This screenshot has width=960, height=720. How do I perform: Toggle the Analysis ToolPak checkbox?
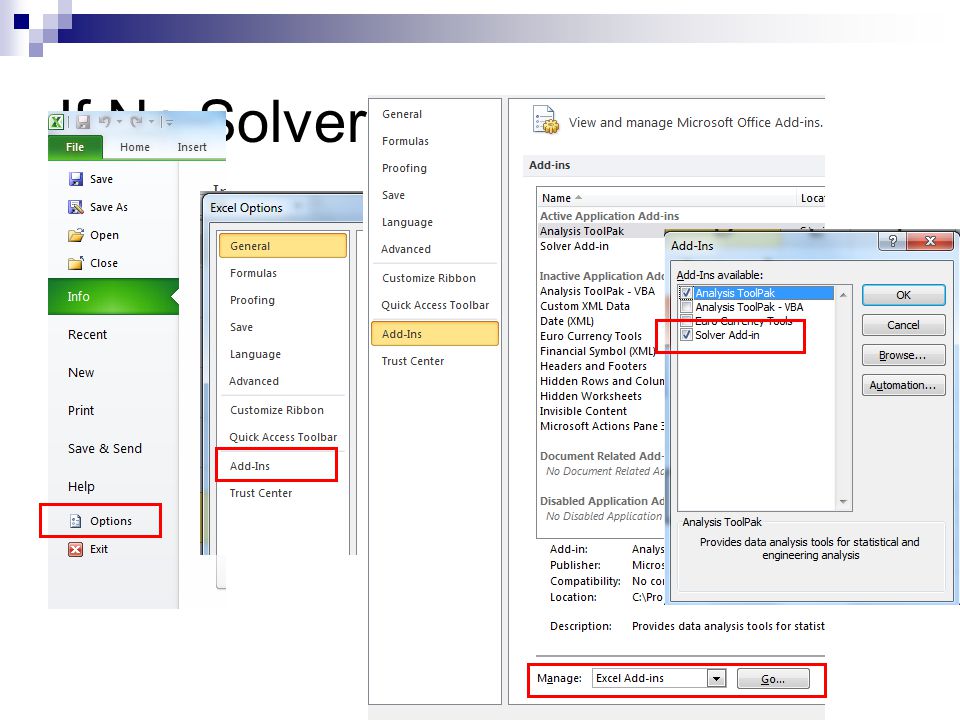click(x=686, y=293)
